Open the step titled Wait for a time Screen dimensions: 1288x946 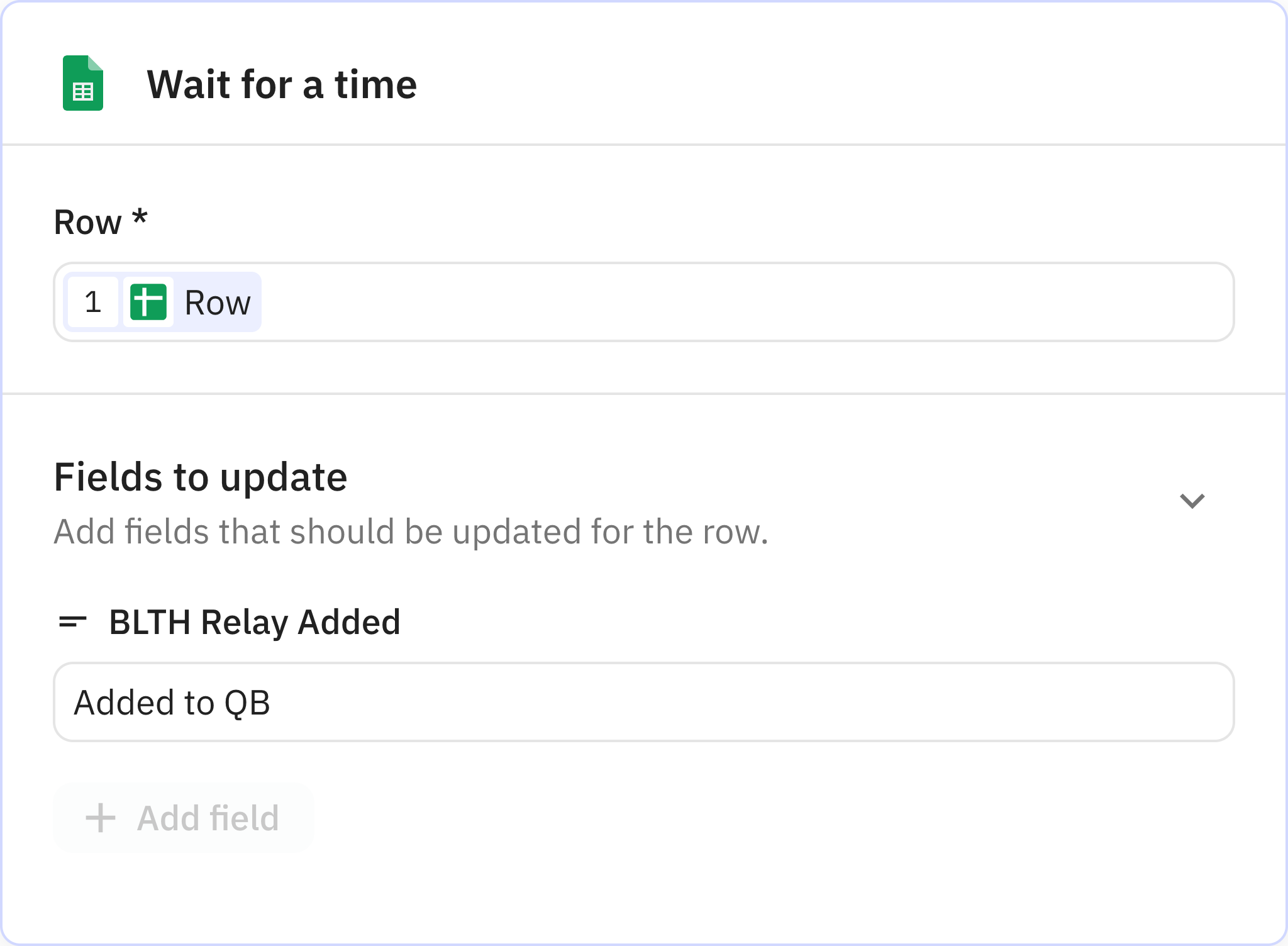(281, 84)
